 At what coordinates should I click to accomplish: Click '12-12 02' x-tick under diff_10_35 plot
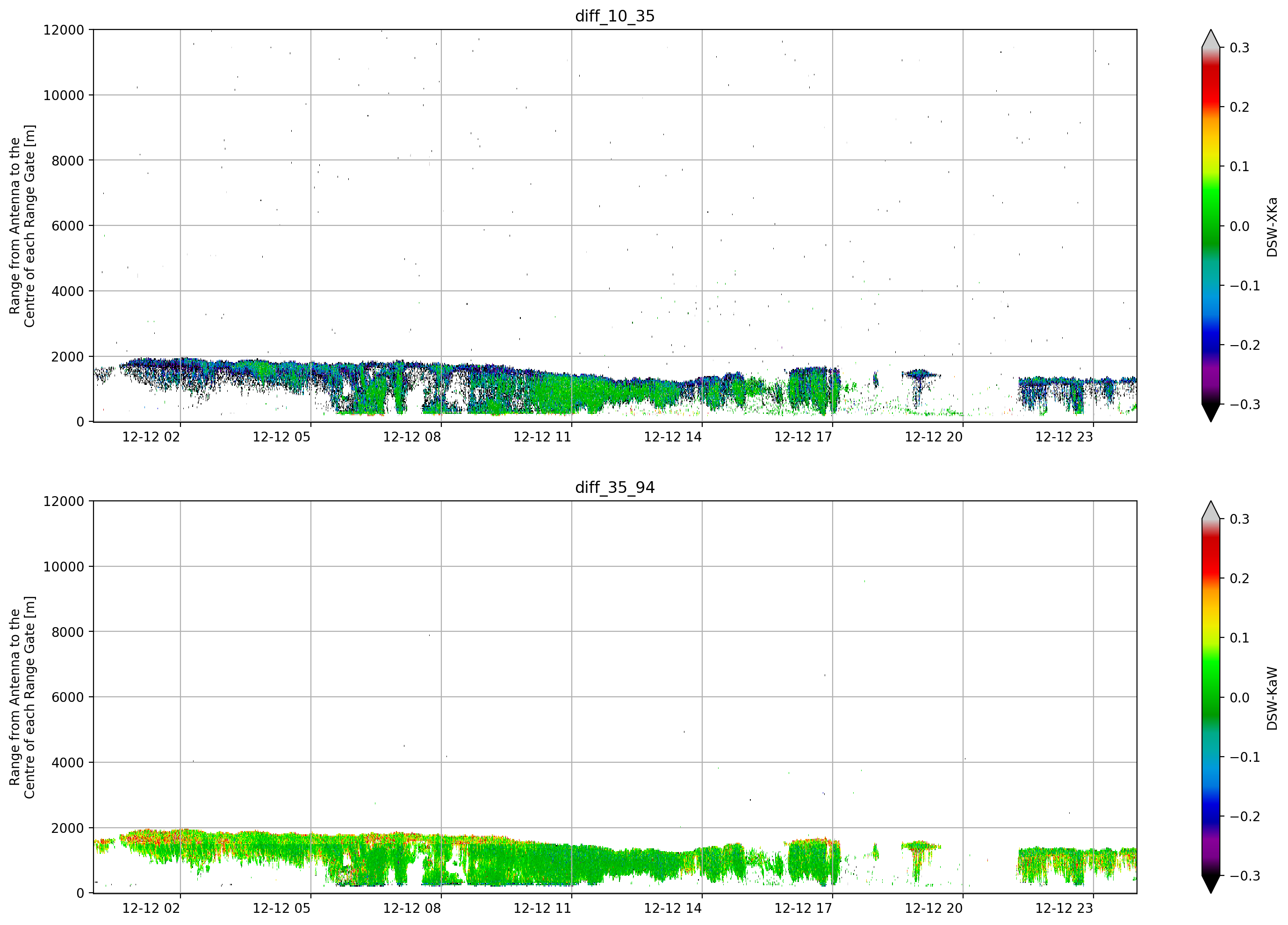pos(151,437)
